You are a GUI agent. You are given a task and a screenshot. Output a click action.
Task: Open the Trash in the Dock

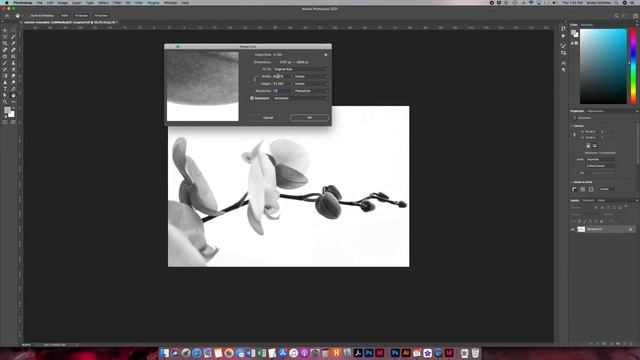475,353
